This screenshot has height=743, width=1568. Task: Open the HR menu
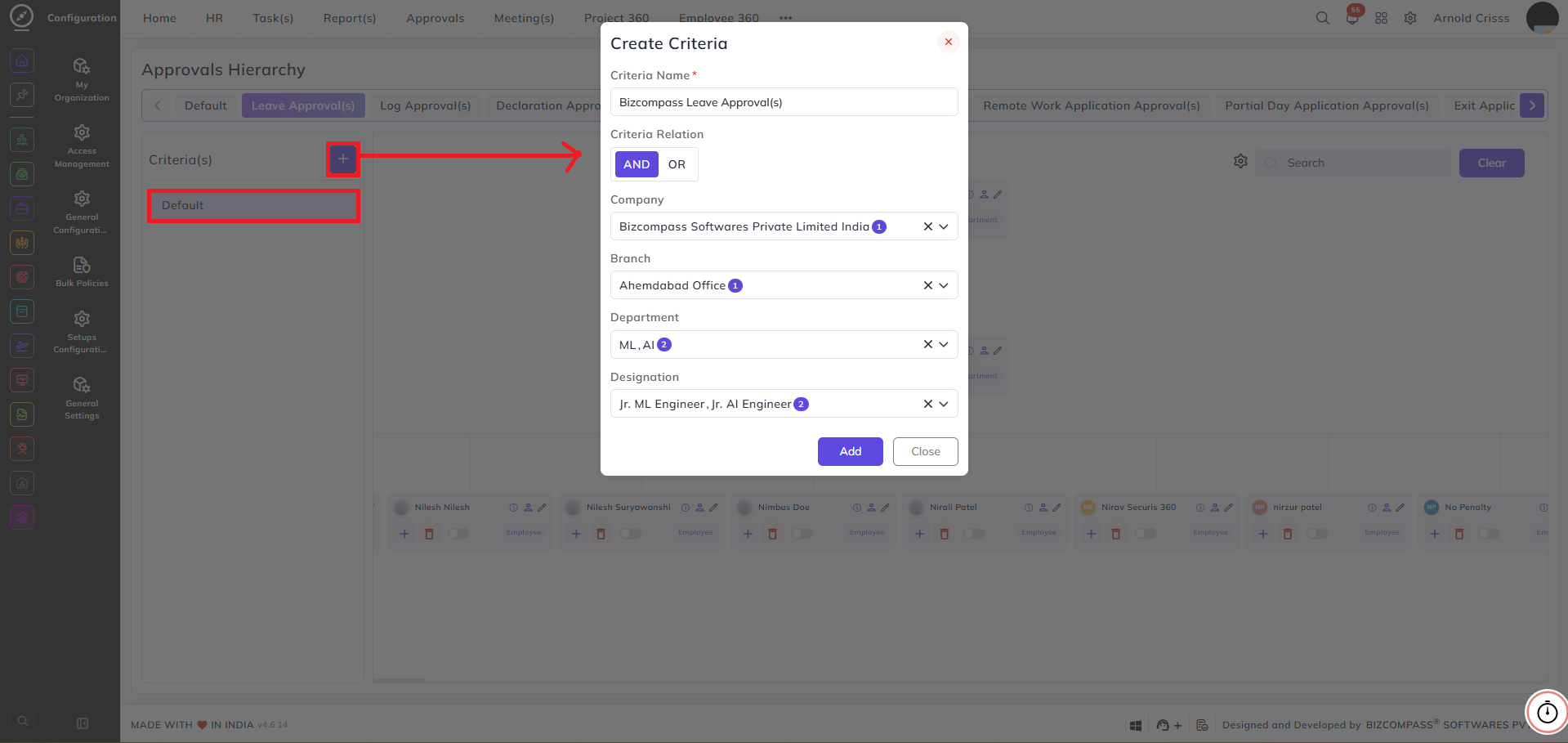coord(214,18)
